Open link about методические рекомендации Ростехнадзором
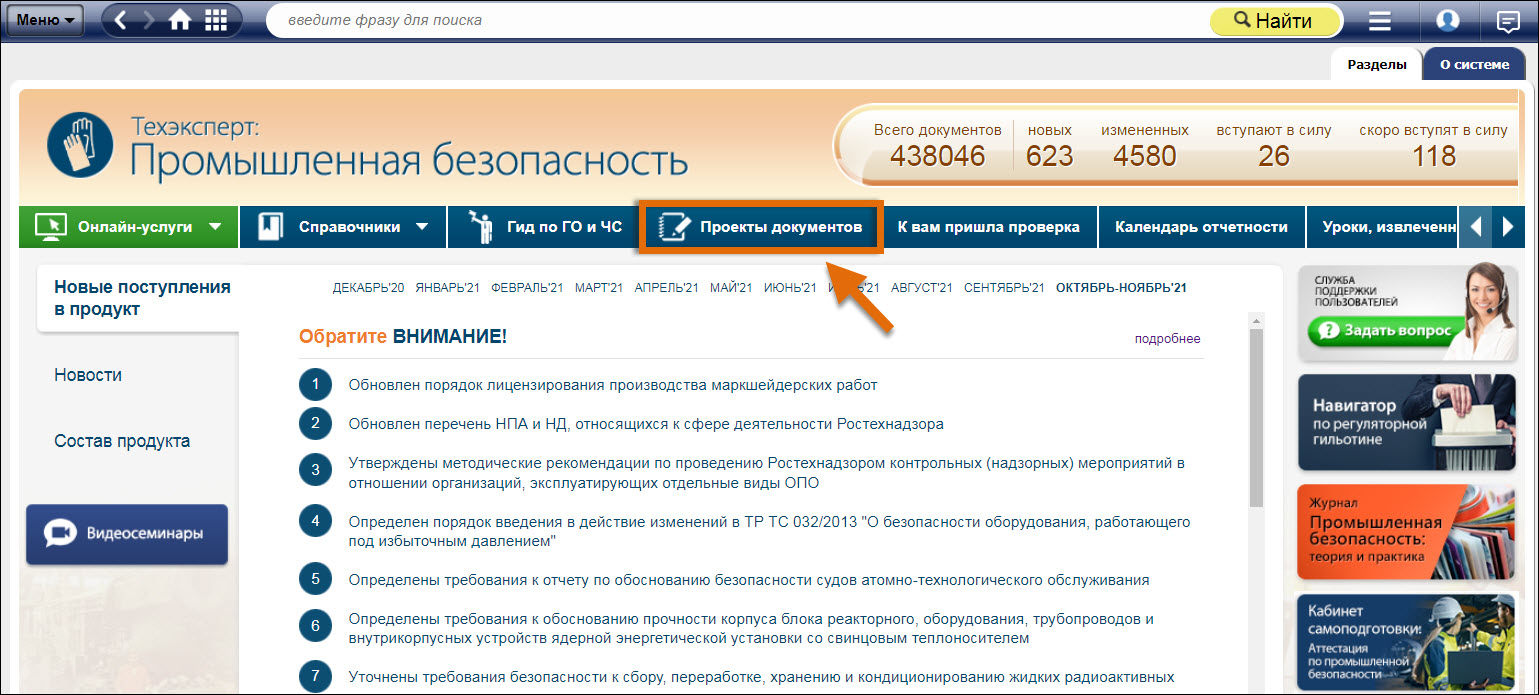 (x=767, y=473)
